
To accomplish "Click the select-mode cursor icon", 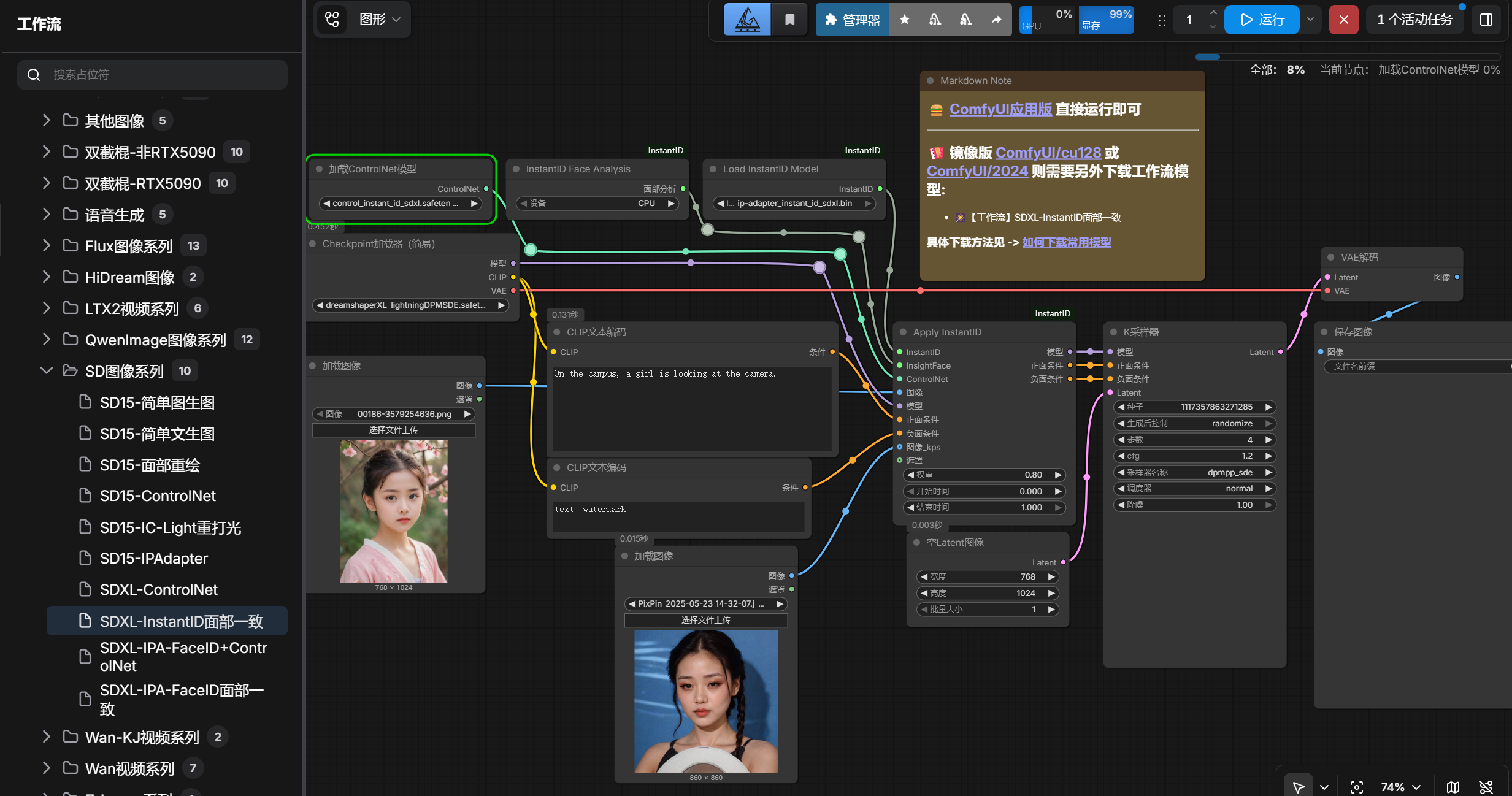I will click(1299, 787).
